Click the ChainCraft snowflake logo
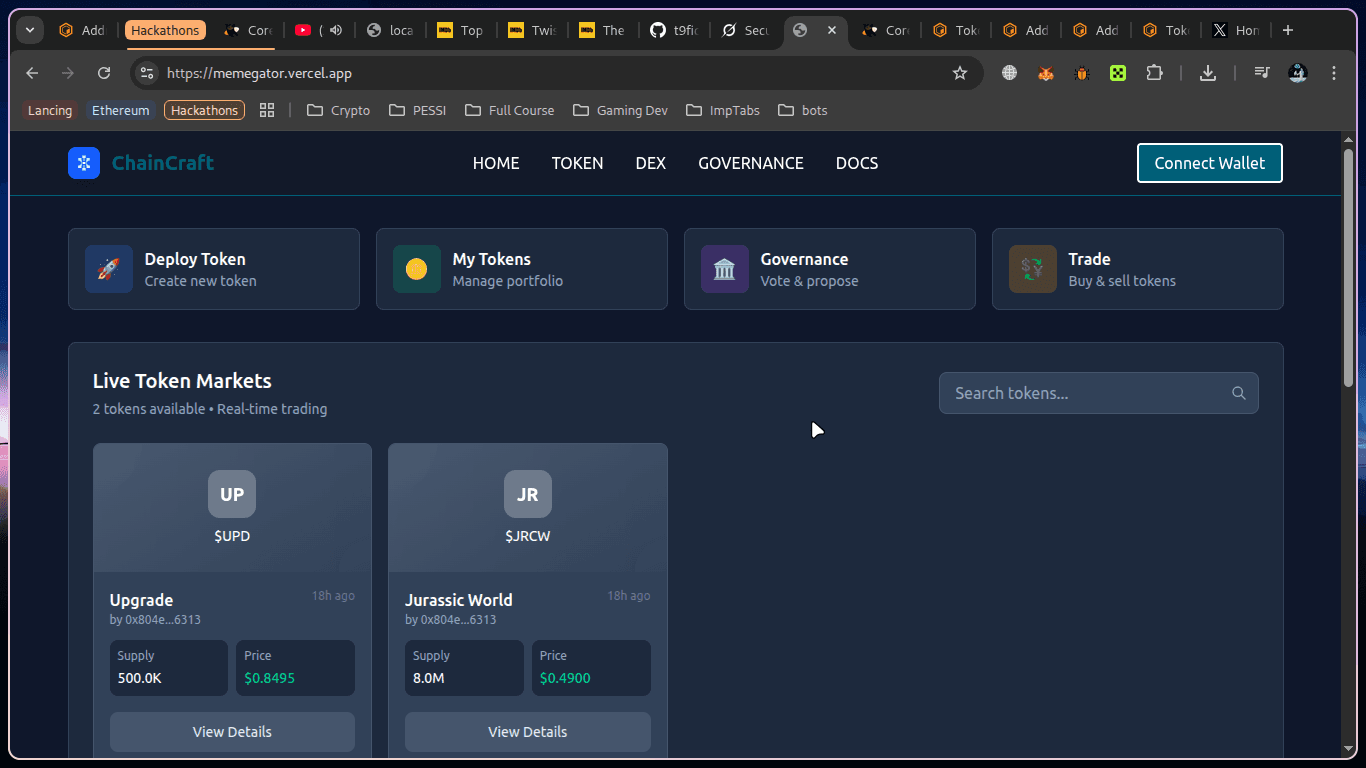The height and width of the screenshot is (768, 1366). (83, 163)
